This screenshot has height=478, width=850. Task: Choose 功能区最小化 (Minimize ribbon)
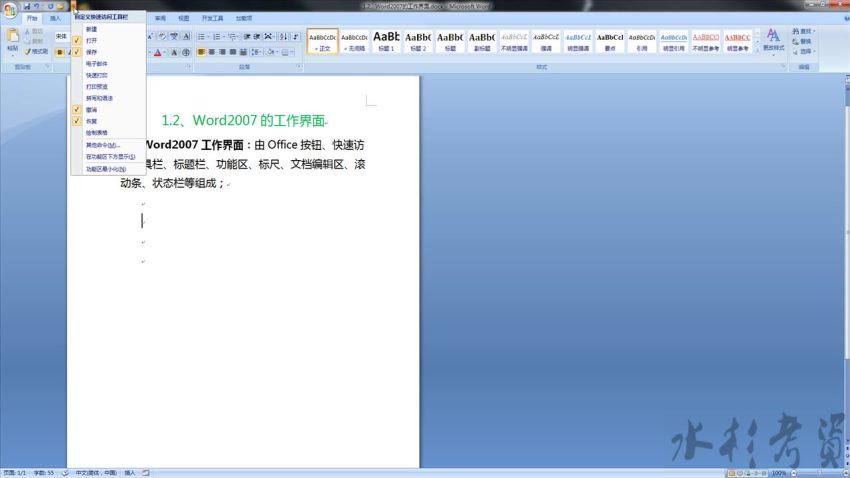(108, 169)
